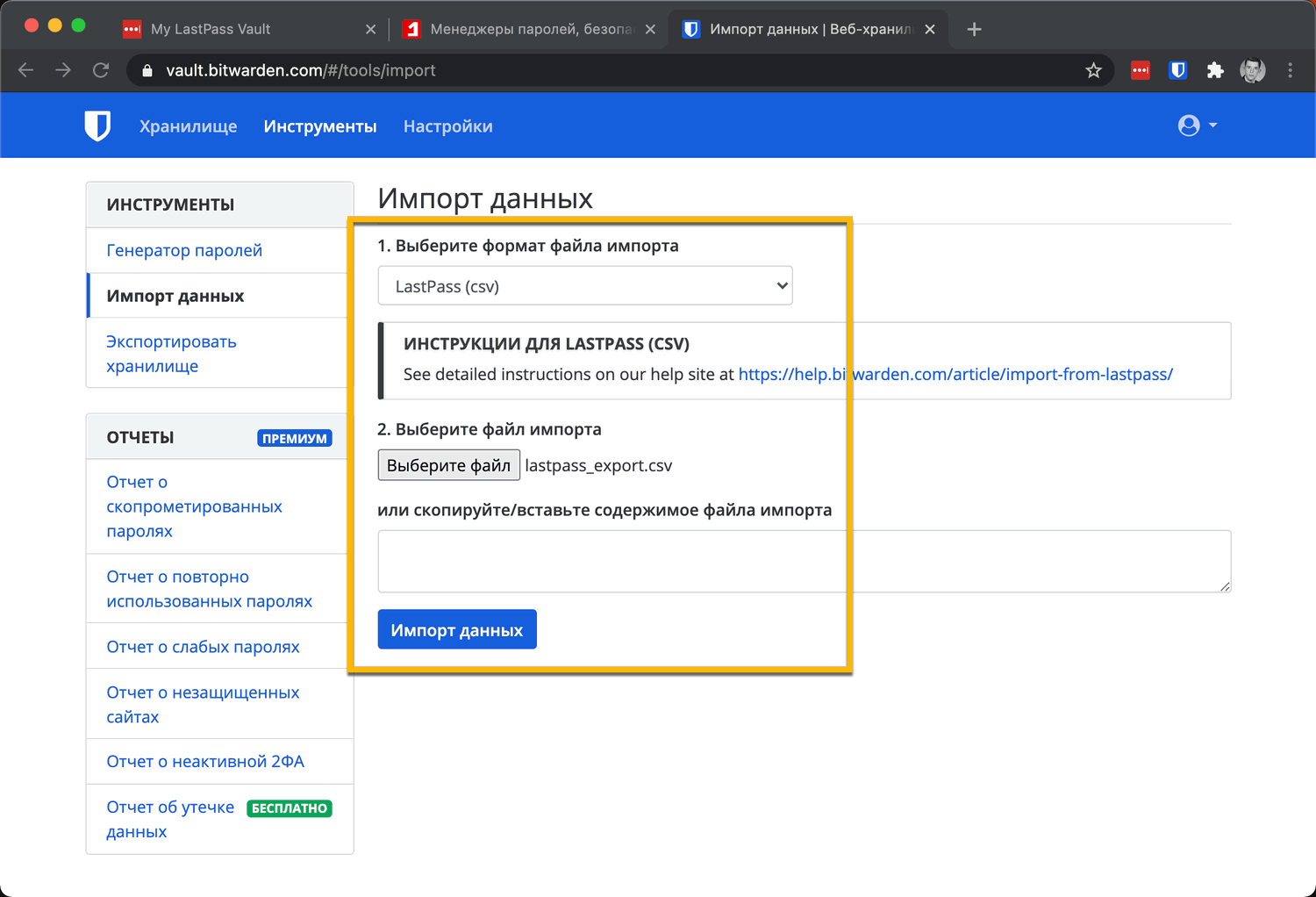Screen dimensions: 1316x897
Task: Follow the help.bitwarden.com import-from-lastpass link
Action: 955,374
